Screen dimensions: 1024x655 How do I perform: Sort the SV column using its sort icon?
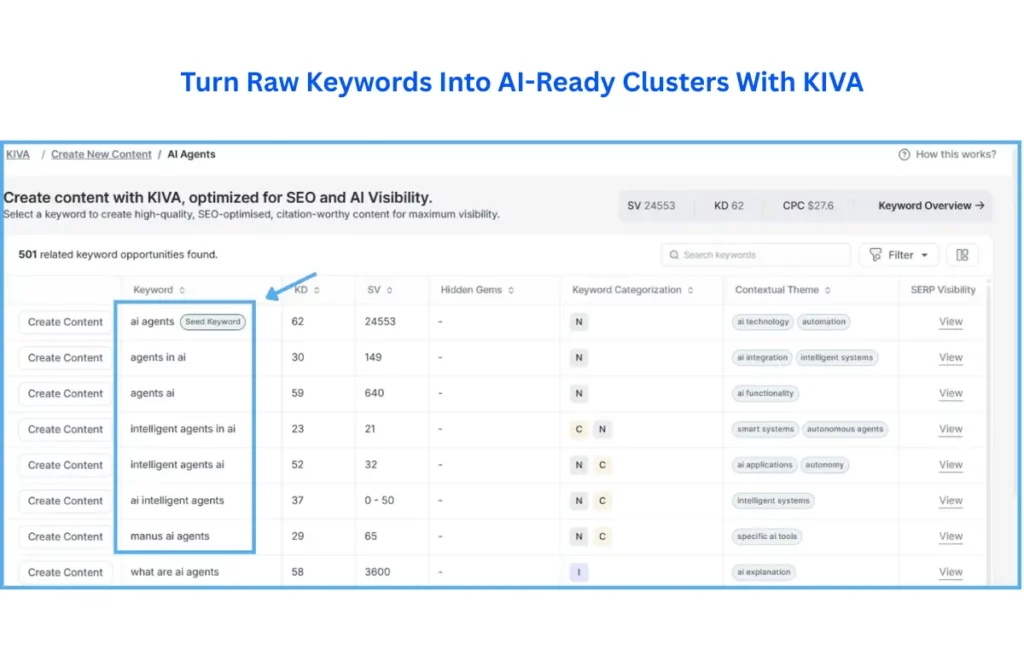point(390,289)
